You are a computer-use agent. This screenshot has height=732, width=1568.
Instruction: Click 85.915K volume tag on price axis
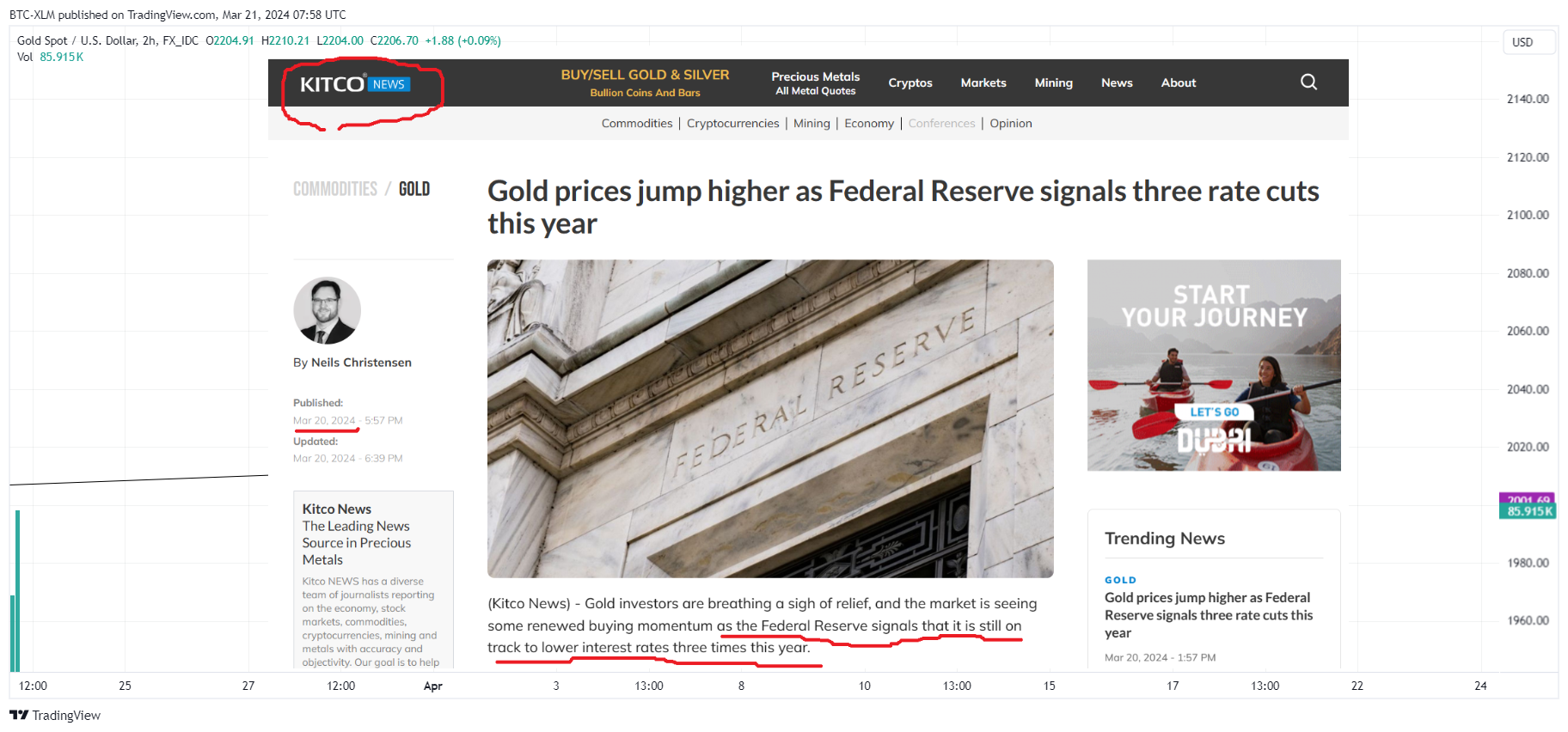coord(1529,511)
